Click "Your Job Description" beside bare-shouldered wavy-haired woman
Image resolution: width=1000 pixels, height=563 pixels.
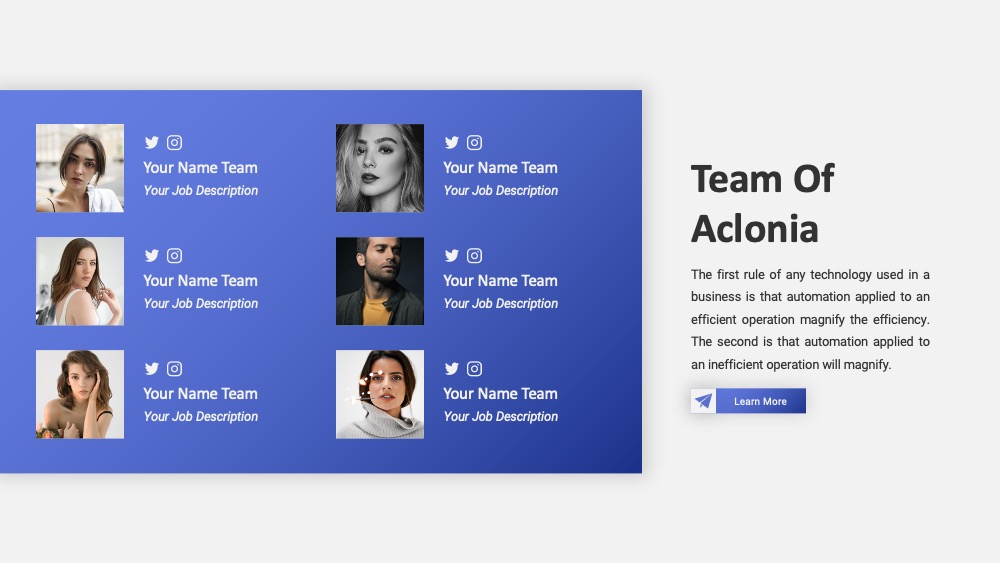201,416
